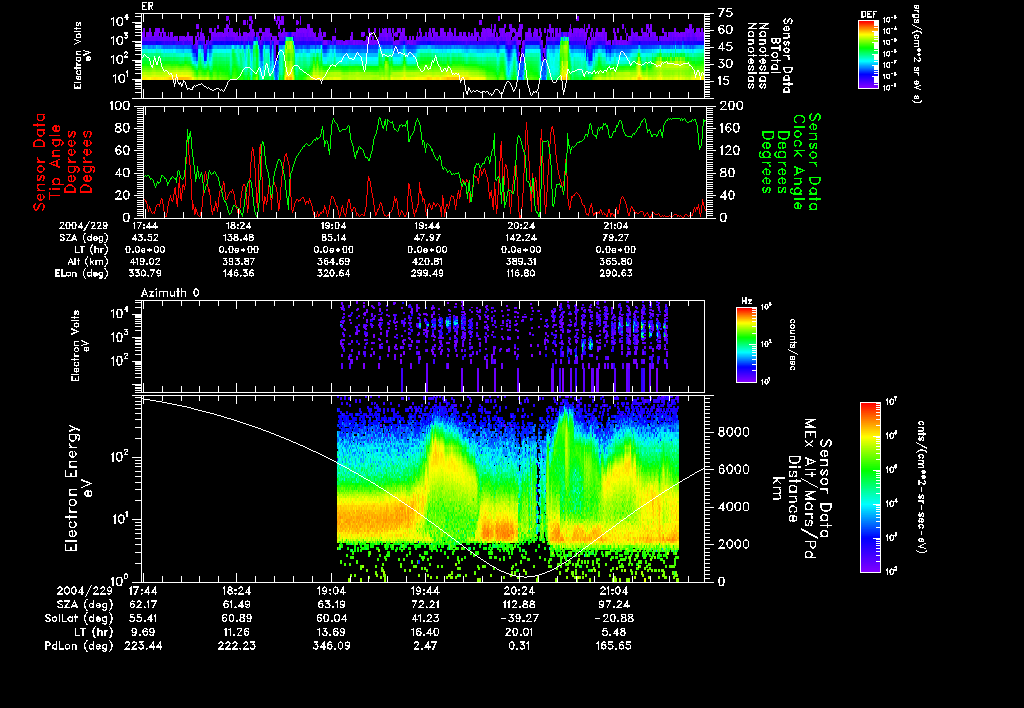Click the cnts/(cm**2-sr-sec-eV) color bar
The height and width of the screenshot is (708, 1024).
click(870, 487)
